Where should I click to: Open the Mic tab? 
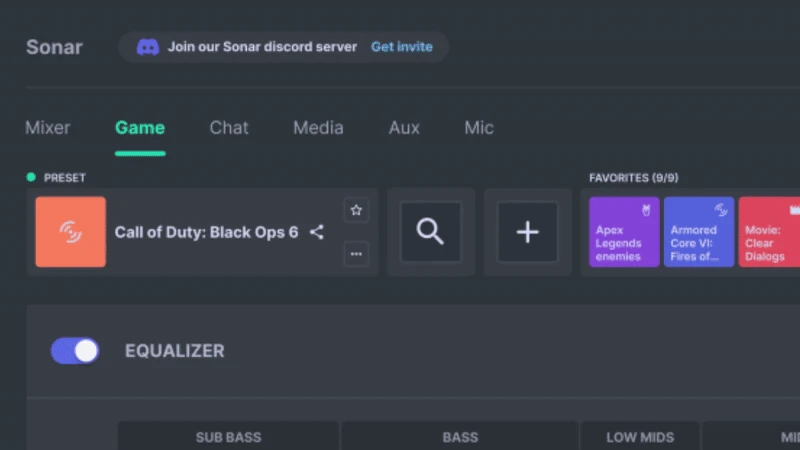[479, 128]
